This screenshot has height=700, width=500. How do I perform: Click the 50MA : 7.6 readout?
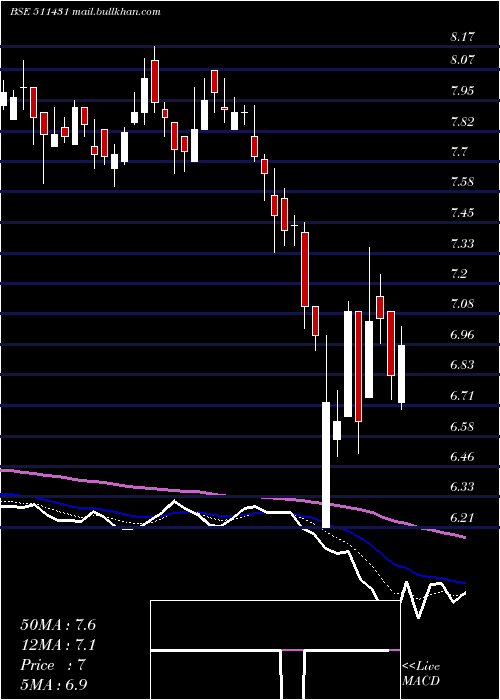point(58,625)
